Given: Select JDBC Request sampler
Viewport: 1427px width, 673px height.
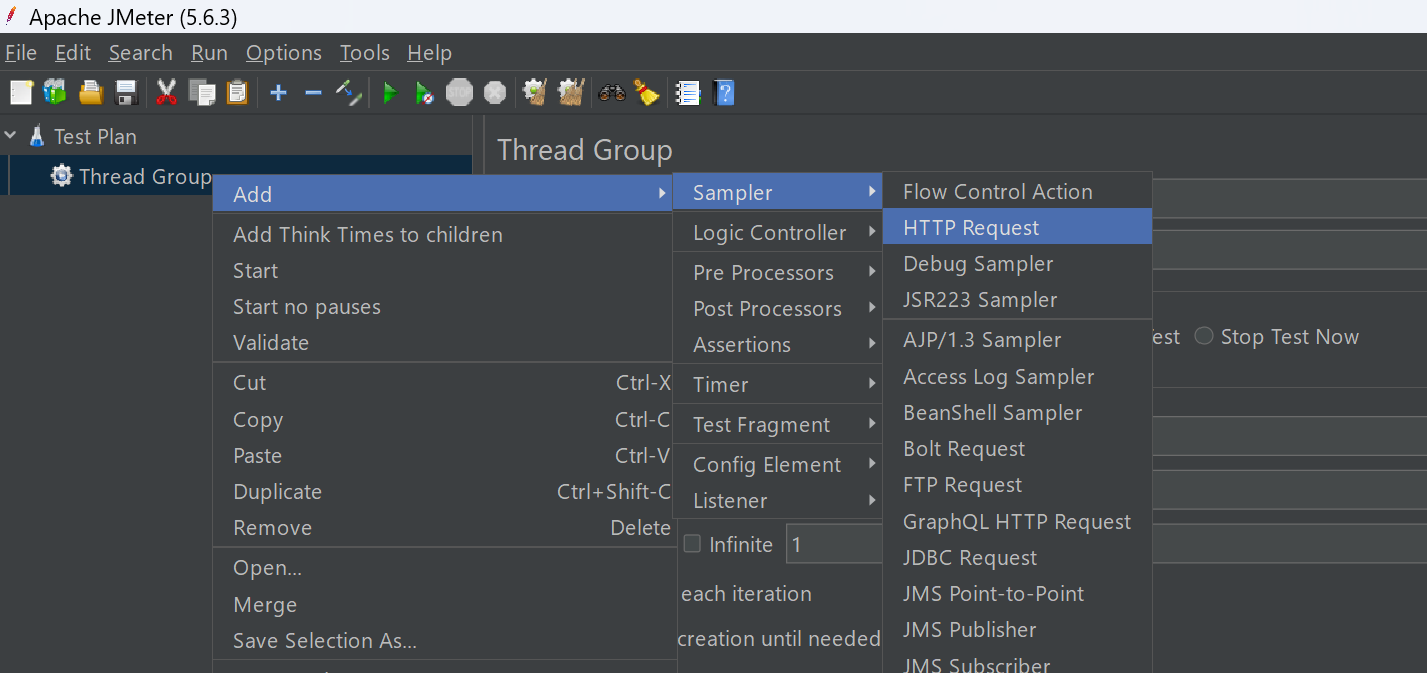Looking at the screenshot, I should click(x=1018, y=558).
